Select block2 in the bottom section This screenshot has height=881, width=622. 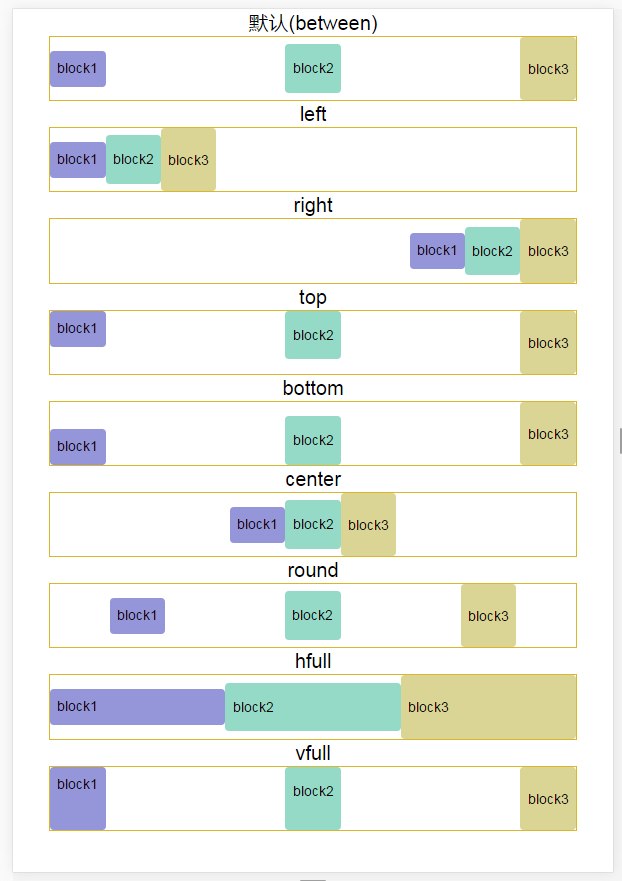[312, 440]
